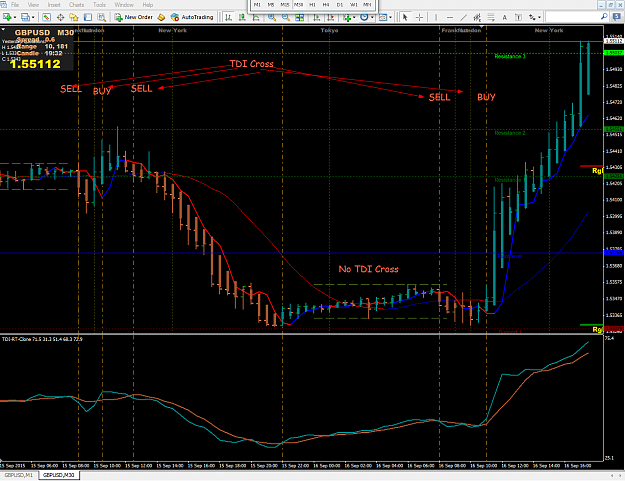Click the search magnifier icon
Viewport: 625px width, 481px height.
(604, 16)
